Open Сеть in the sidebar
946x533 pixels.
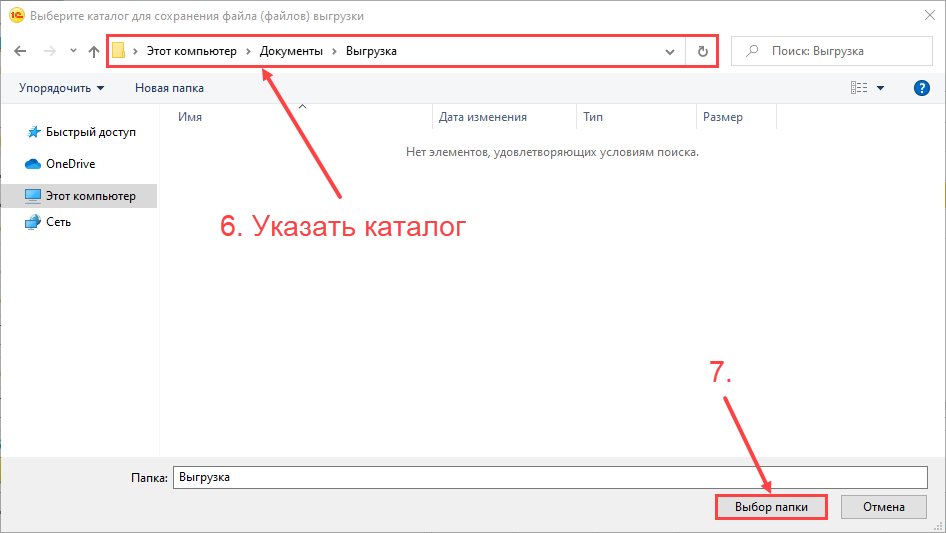(59, 222)
